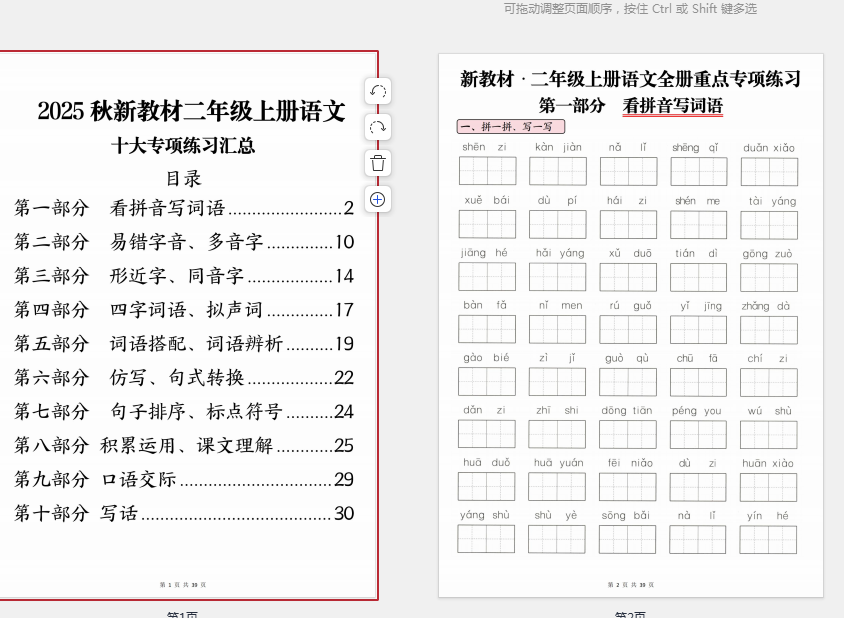Viewport: 844px width, 618px height.
Task: Delete page 1 with the trash icon
Action: click(378, 163)
